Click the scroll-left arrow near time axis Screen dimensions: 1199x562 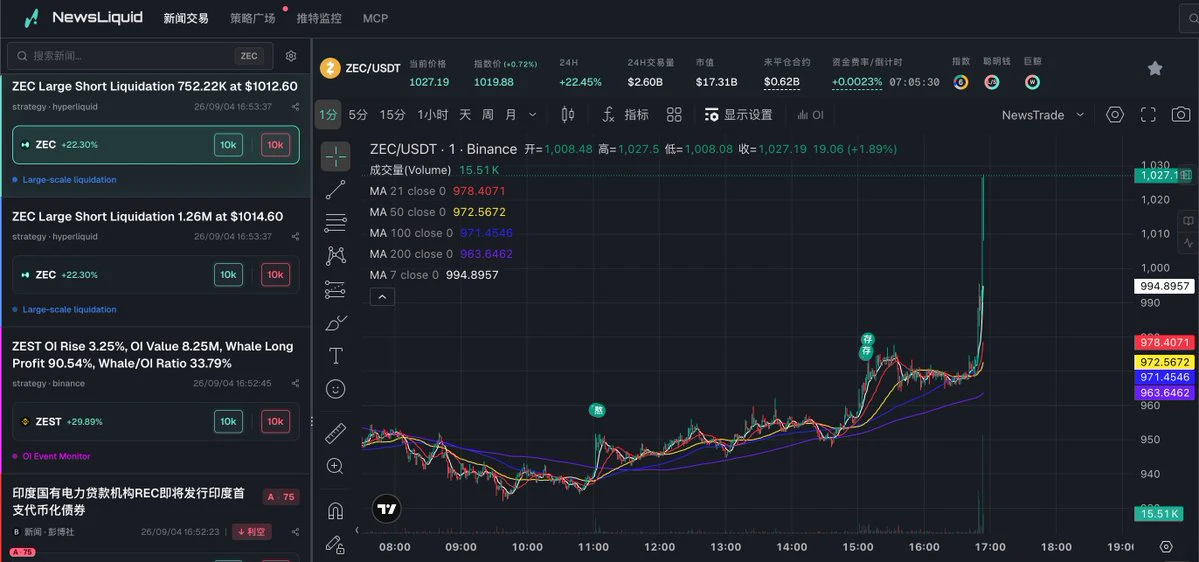(357, 529)
